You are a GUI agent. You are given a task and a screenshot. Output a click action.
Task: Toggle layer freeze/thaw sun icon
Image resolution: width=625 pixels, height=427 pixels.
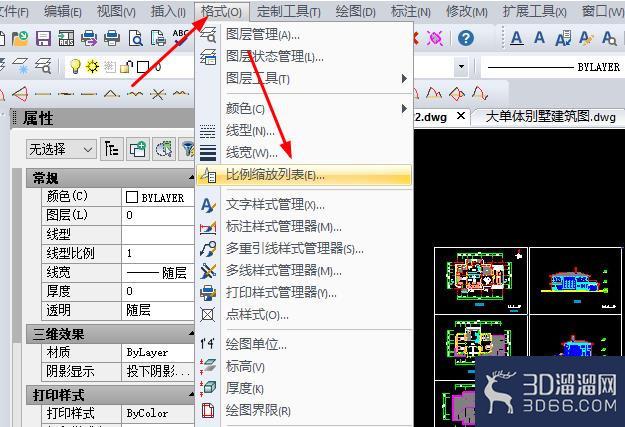coord(92,67)
